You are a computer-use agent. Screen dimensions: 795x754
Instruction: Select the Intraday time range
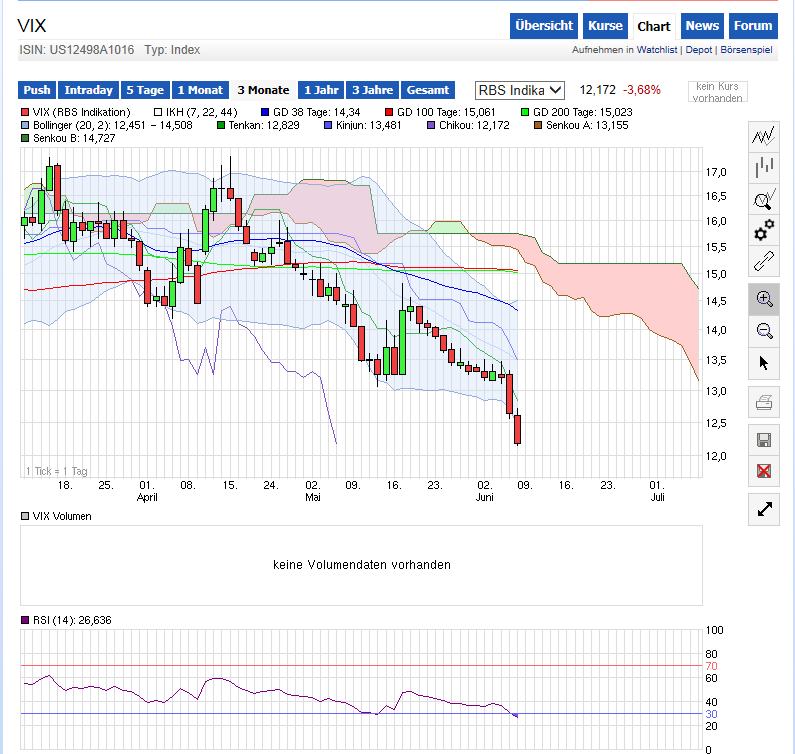(89, 90)
